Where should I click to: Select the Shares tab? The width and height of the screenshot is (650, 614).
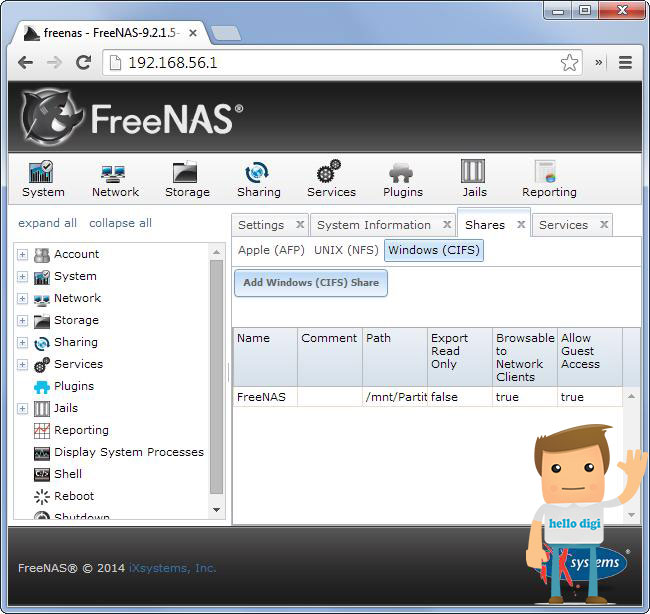point(485,225)
